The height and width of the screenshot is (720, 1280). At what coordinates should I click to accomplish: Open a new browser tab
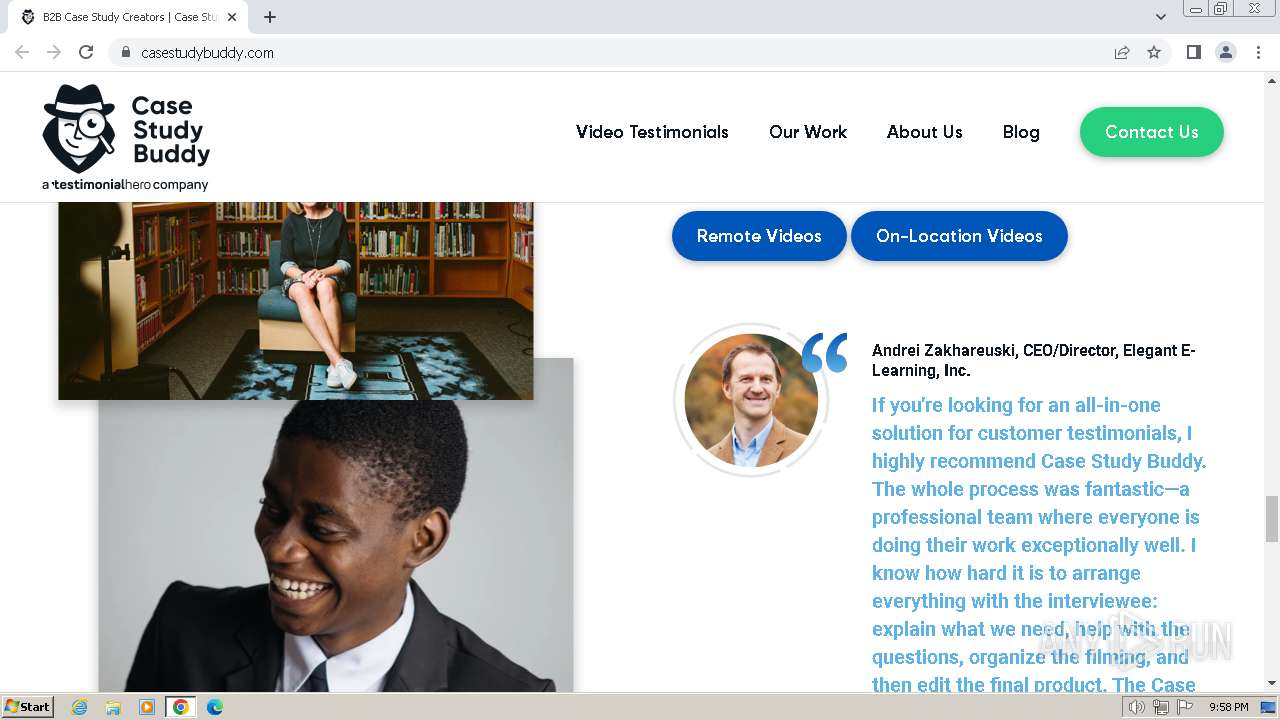pos(270,17)
